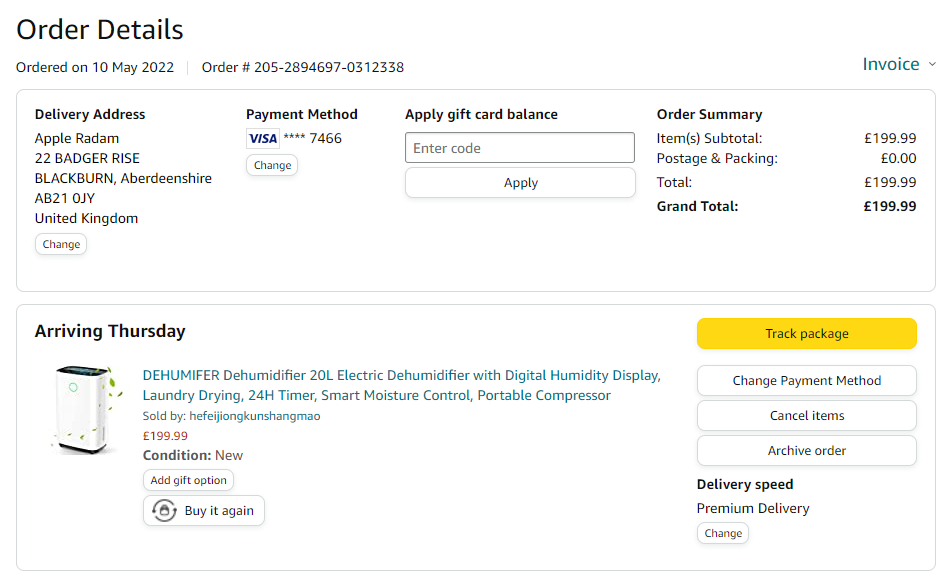Visit seller hefeijiongkunshangmao's page

(254, 416)
